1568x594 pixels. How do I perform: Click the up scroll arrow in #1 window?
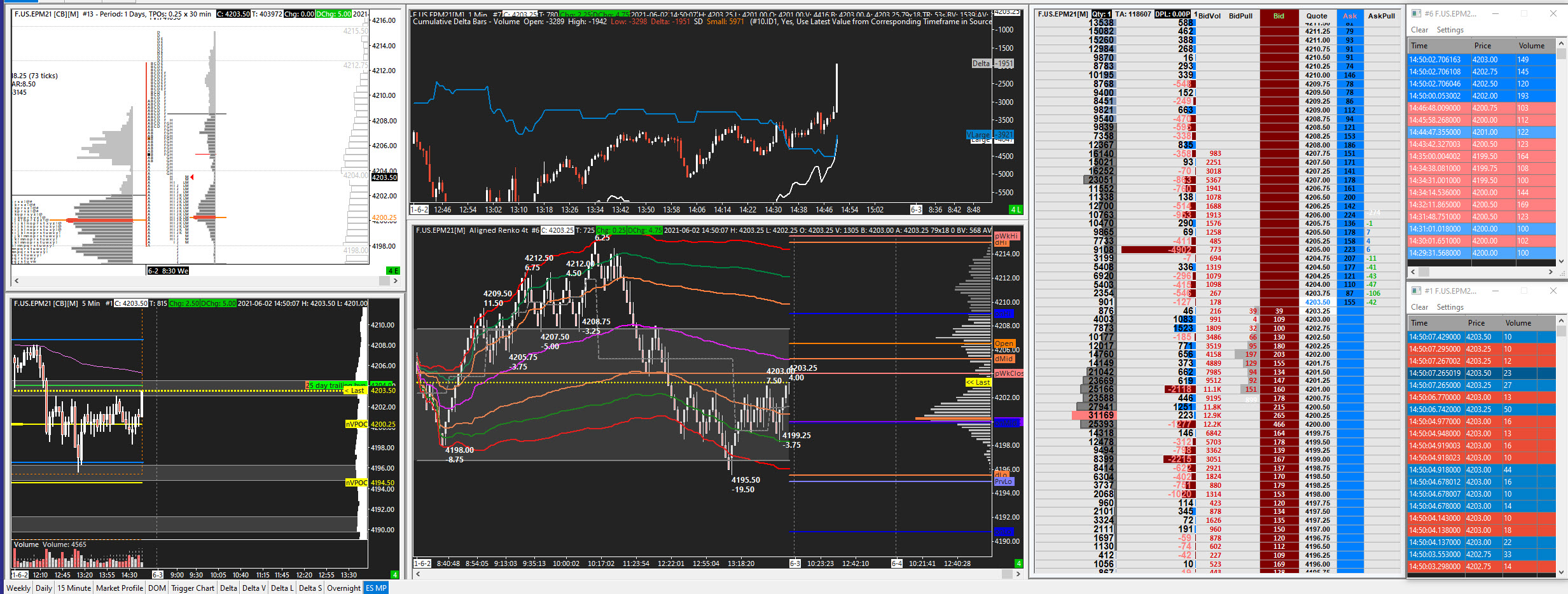[1561, 321]
